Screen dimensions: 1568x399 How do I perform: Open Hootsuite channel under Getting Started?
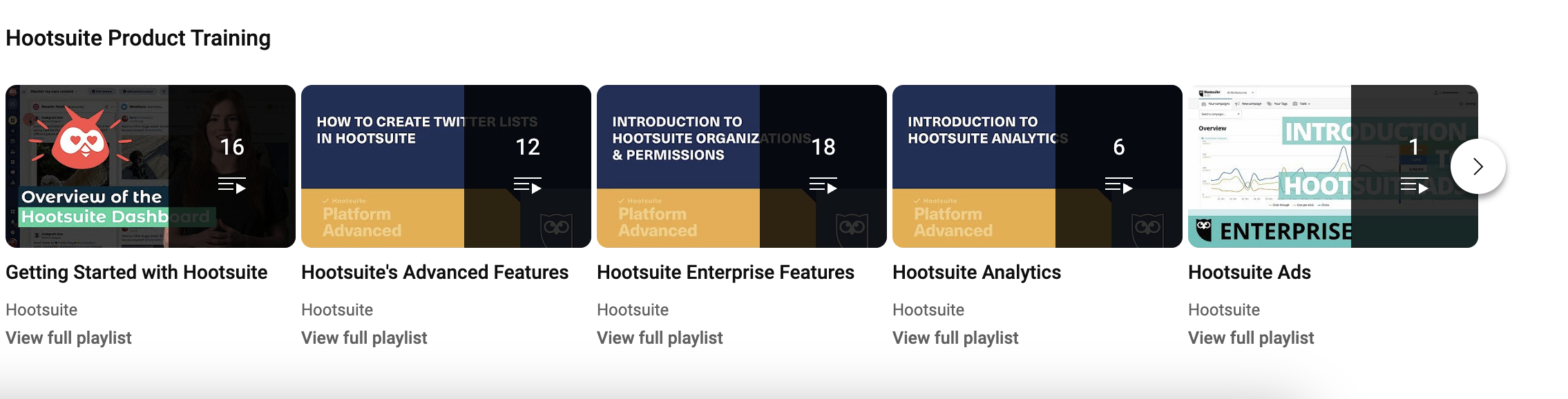(41, 310)
